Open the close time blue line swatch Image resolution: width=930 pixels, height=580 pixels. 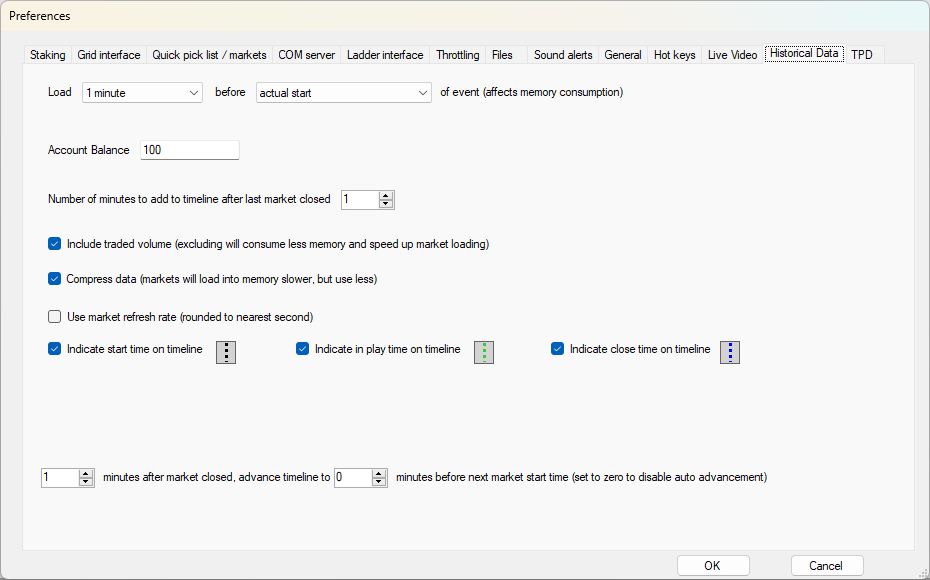730,352
